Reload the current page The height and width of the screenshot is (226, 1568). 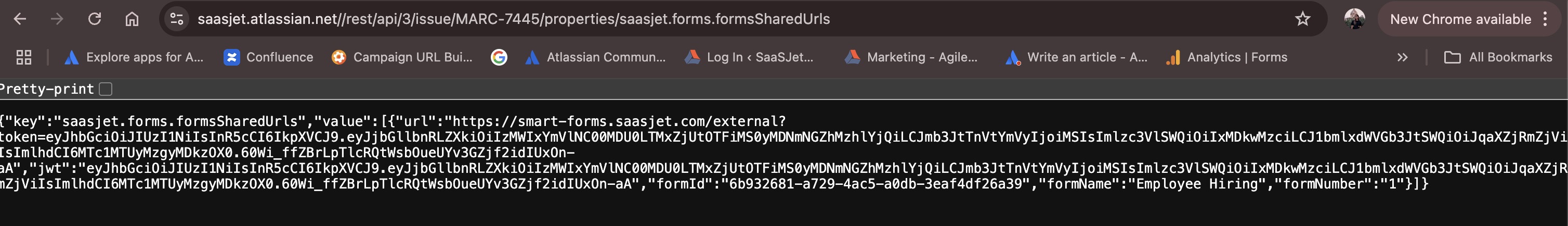coord(94,19)
